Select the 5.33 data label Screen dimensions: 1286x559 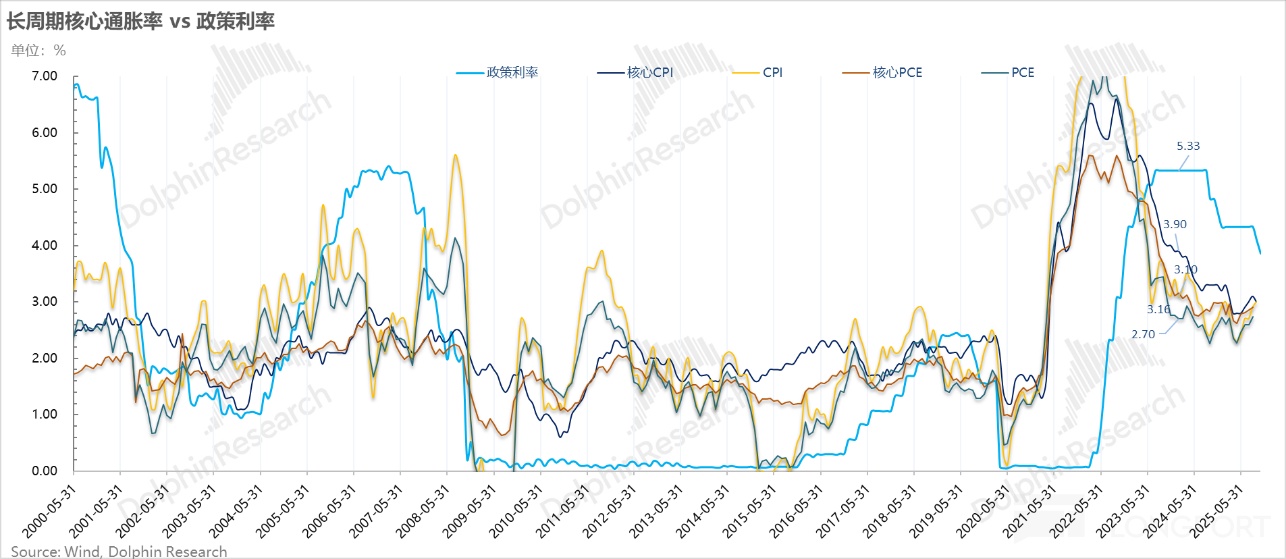(1188, 146)
